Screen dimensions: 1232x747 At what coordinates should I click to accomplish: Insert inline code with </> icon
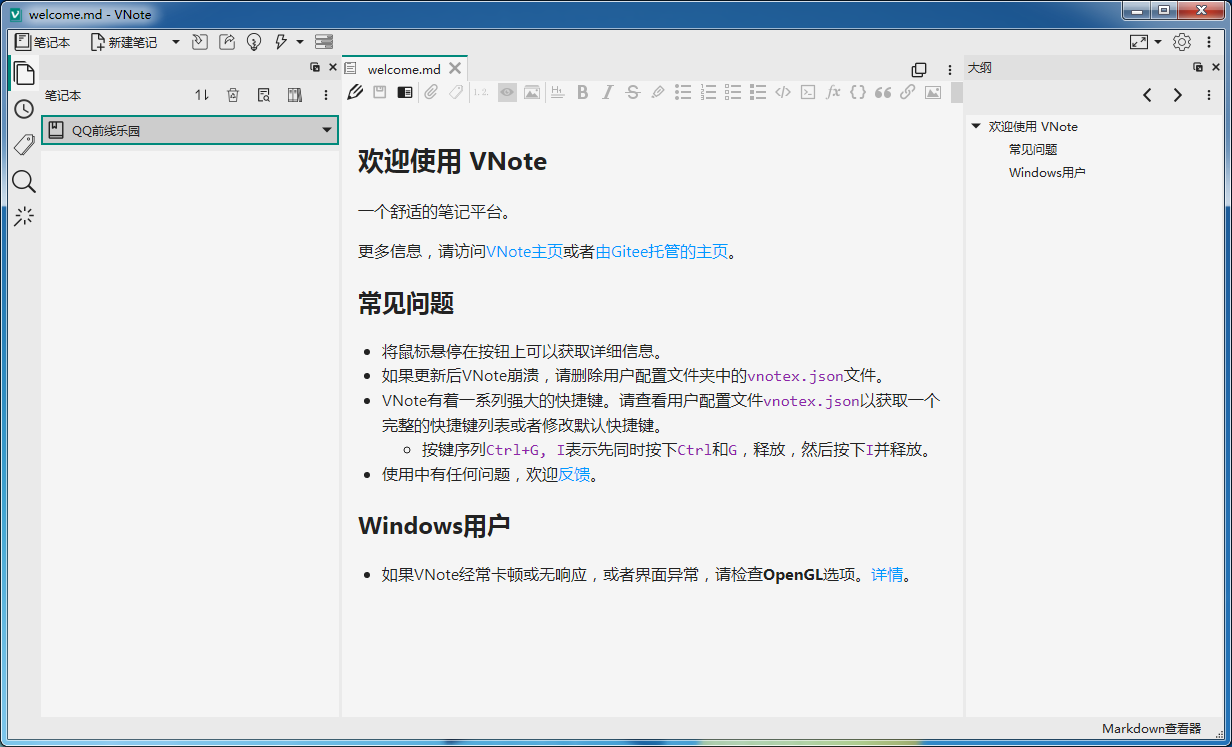[783, 92]
